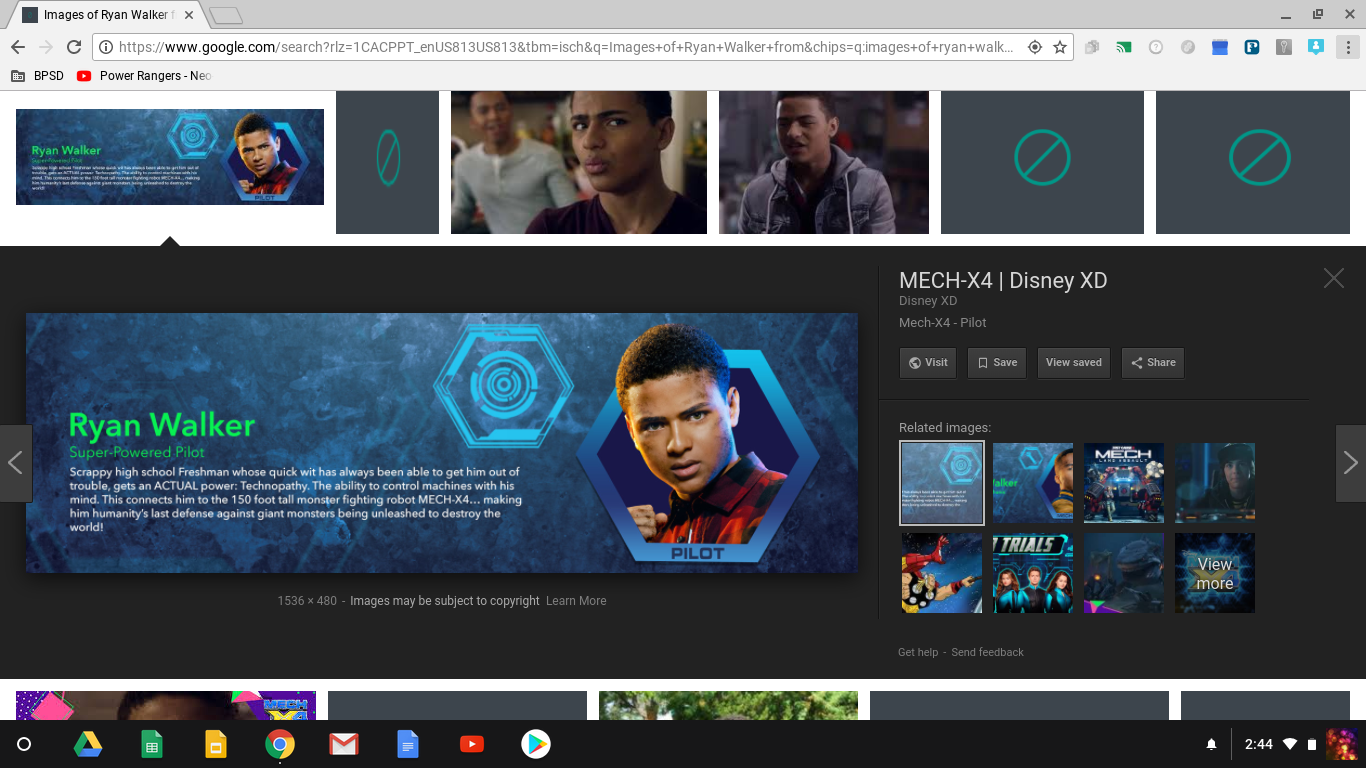Screen dimensions: 1366x768
Task: Click the 2:44 clock in status tray
Action: 1259,744
